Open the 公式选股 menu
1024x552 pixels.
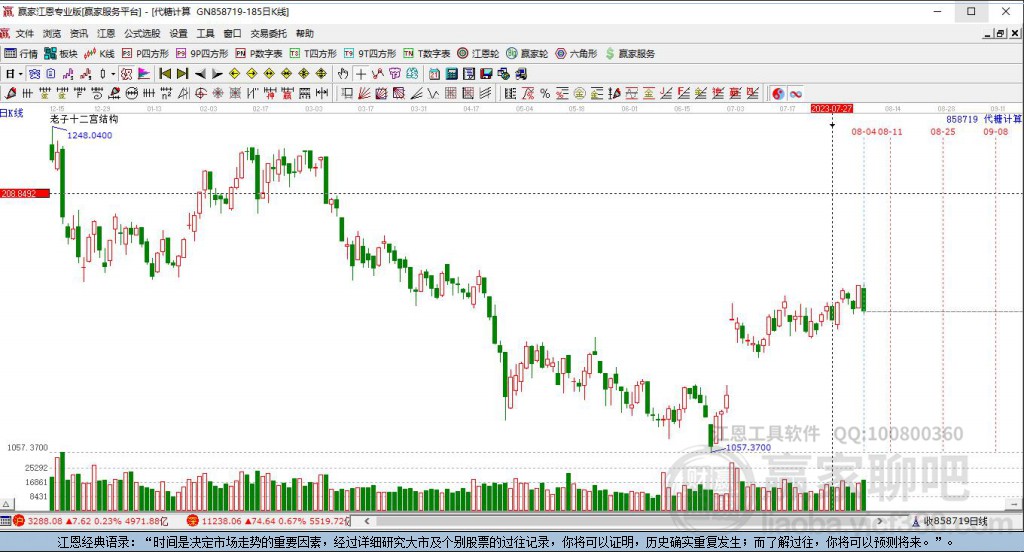click(x=142, y=33)
